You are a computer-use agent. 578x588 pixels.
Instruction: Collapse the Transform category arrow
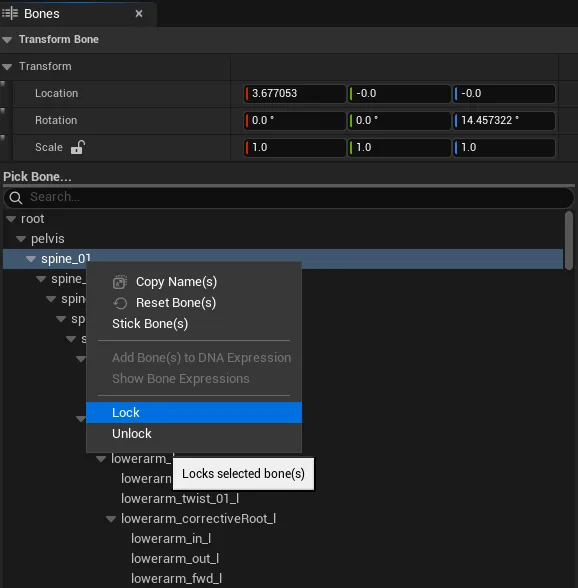coord(7,67)
